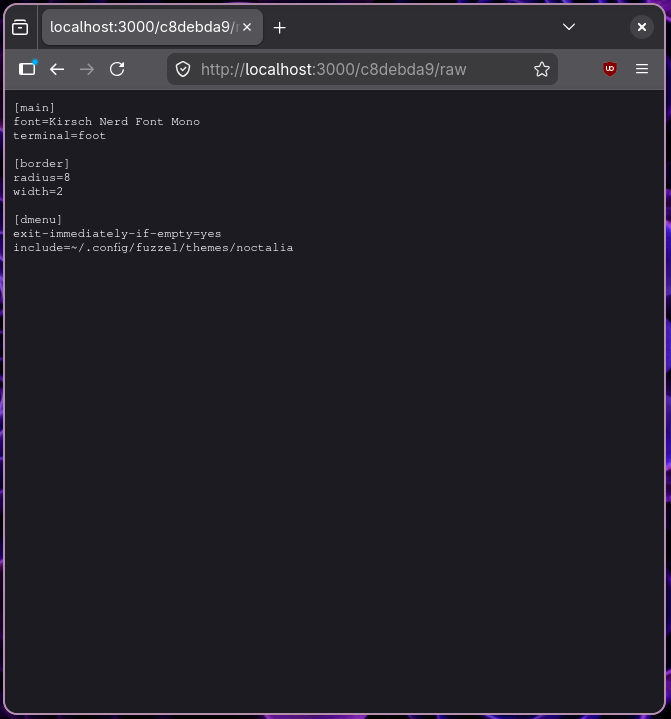Open the hamburger application menu
671x719 pixels.
[x=642, y=69]
